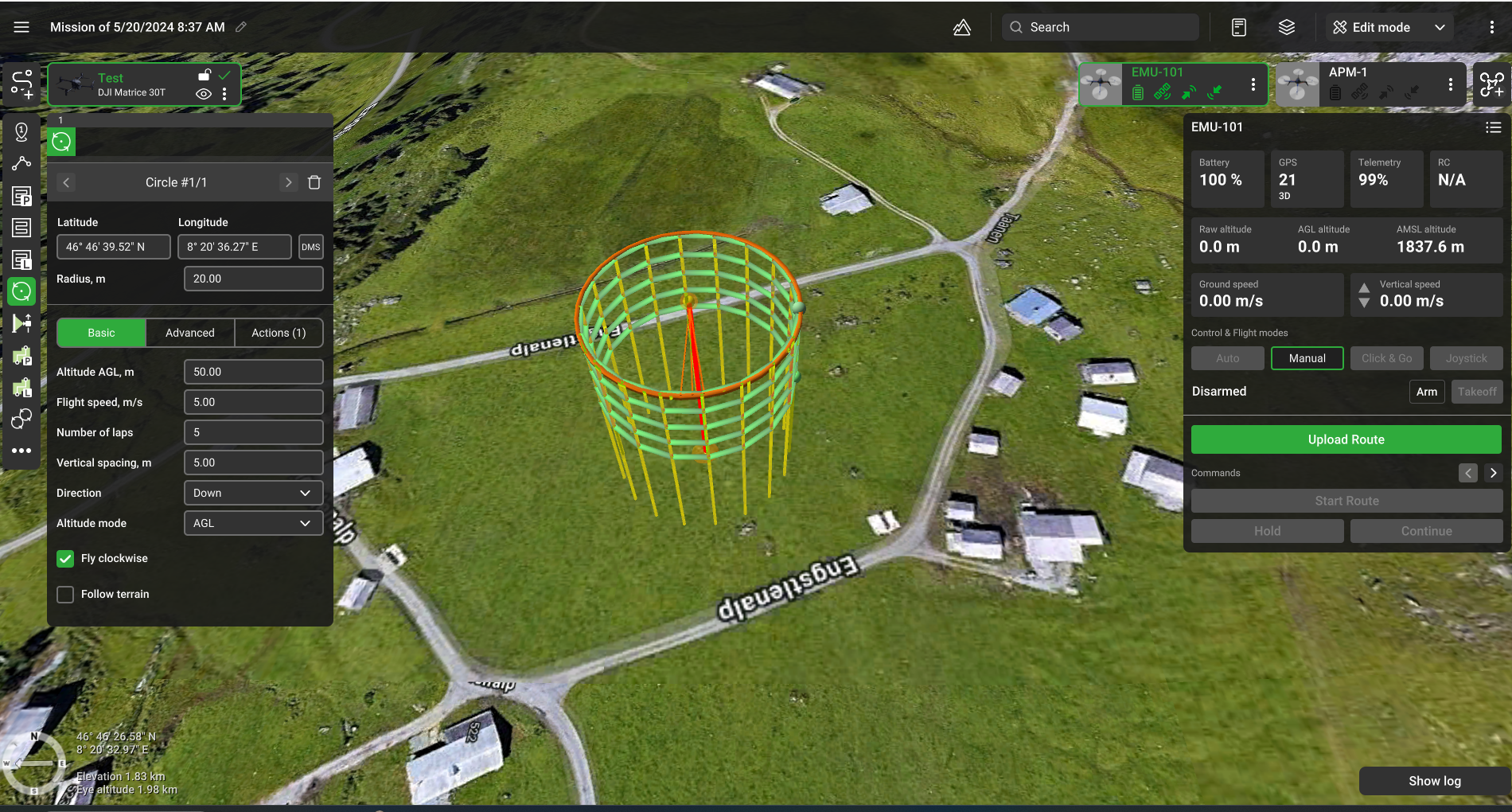Select the Photogrammetry tool
The image size is (1512, 812).
pos(21,196)
